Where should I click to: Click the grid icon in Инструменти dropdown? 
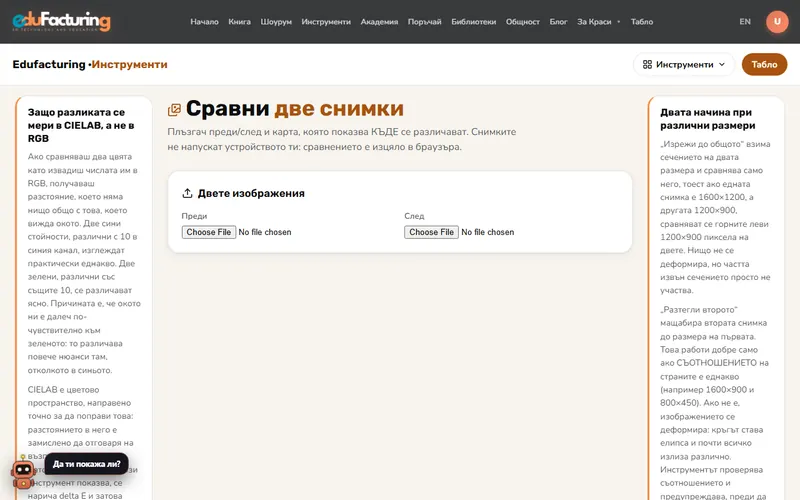click(x=647, y=64)
